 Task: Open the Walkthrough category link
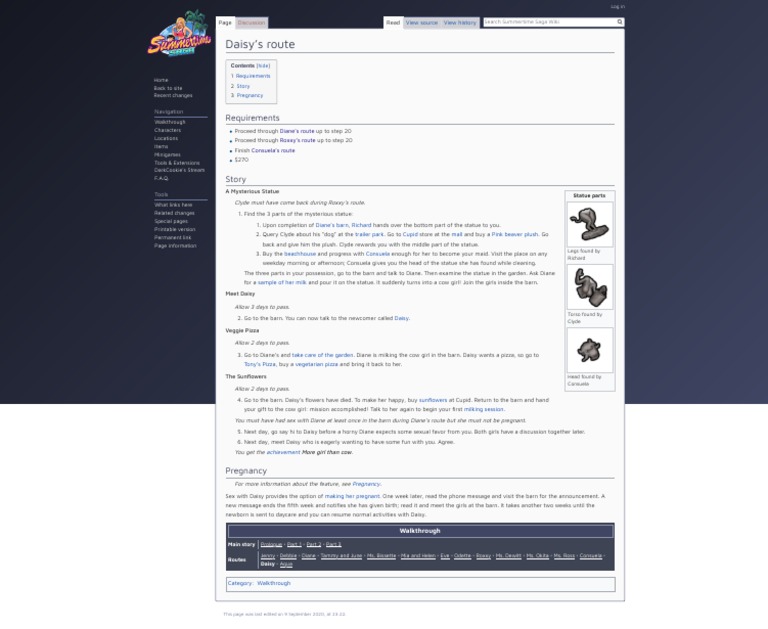pyautogui.click(x=274, y=583)
